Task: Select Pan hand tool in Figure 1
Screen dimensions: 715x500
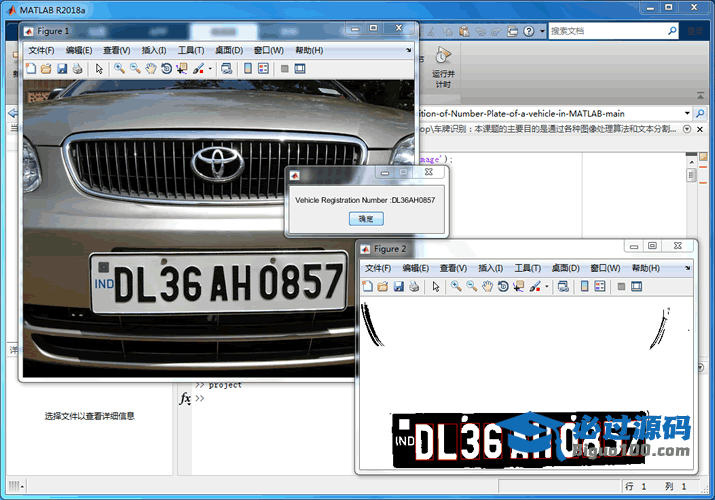Action: click(150, 69)
